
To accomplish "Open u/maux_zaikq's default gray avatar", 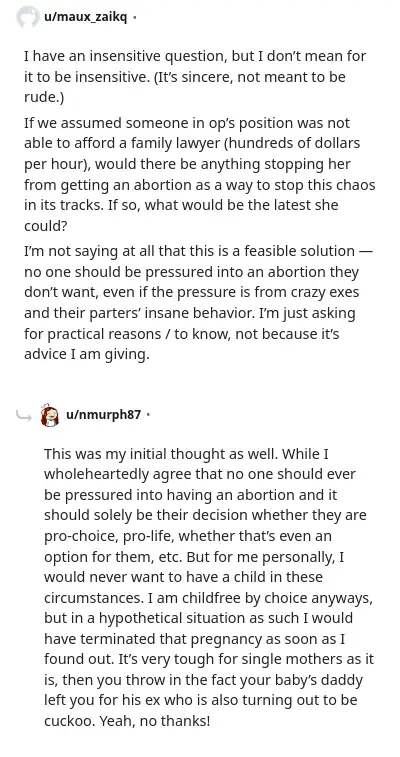I will (x=28, y=18).
